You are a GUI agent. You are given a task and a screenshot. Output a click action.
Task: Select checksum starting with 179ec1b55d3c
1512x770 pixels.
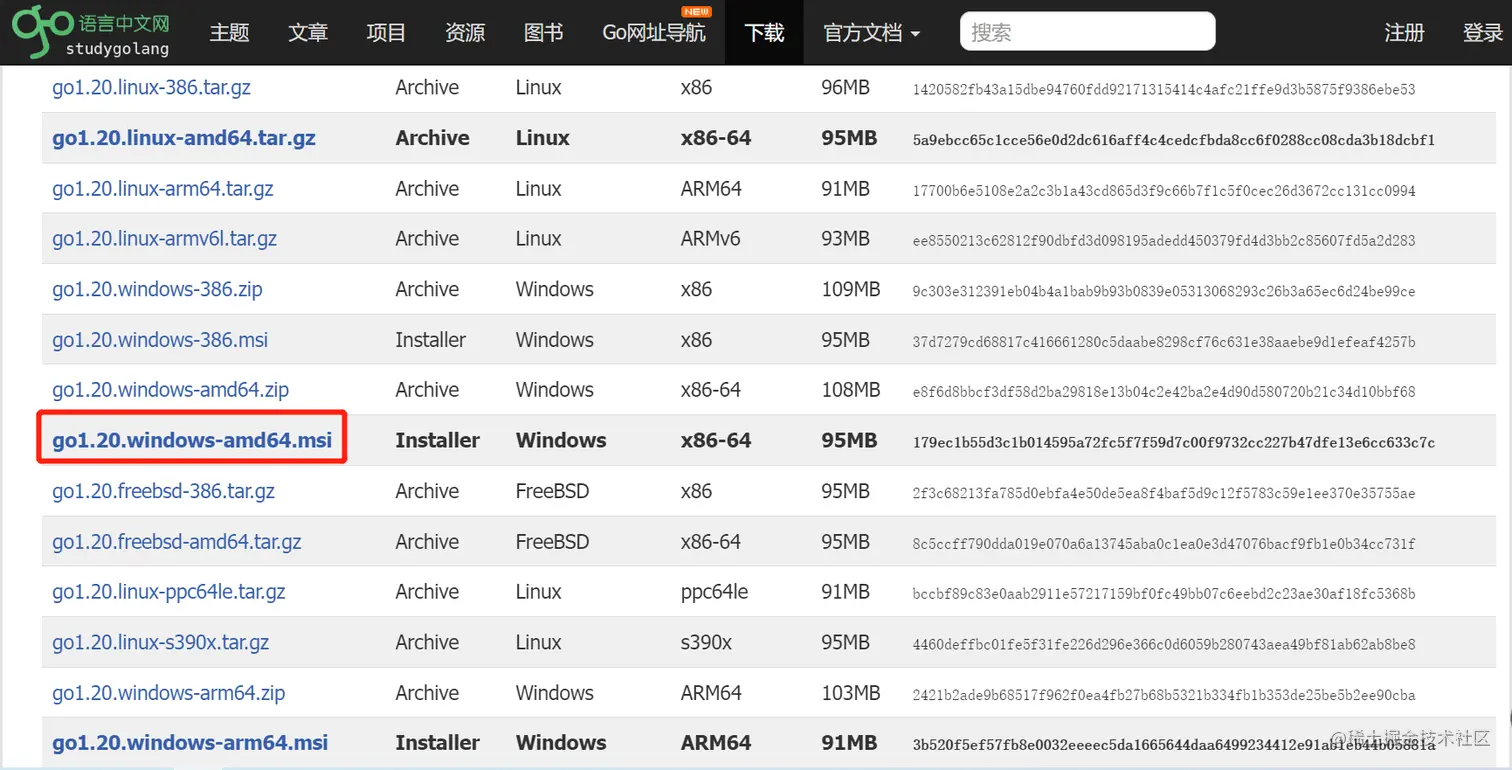[1173, 442]
